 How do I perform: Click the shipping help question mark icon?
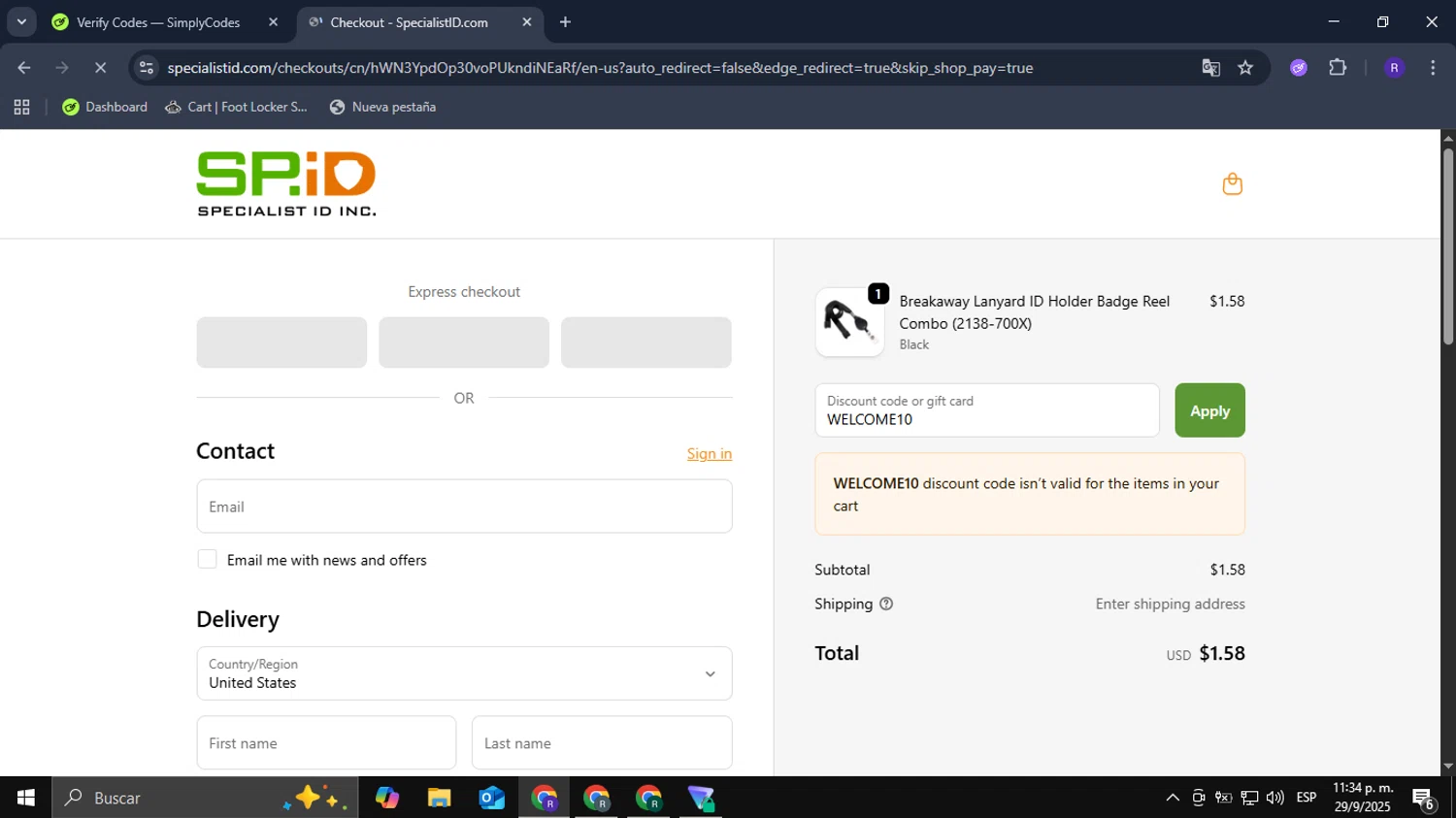tap(886, 604)
